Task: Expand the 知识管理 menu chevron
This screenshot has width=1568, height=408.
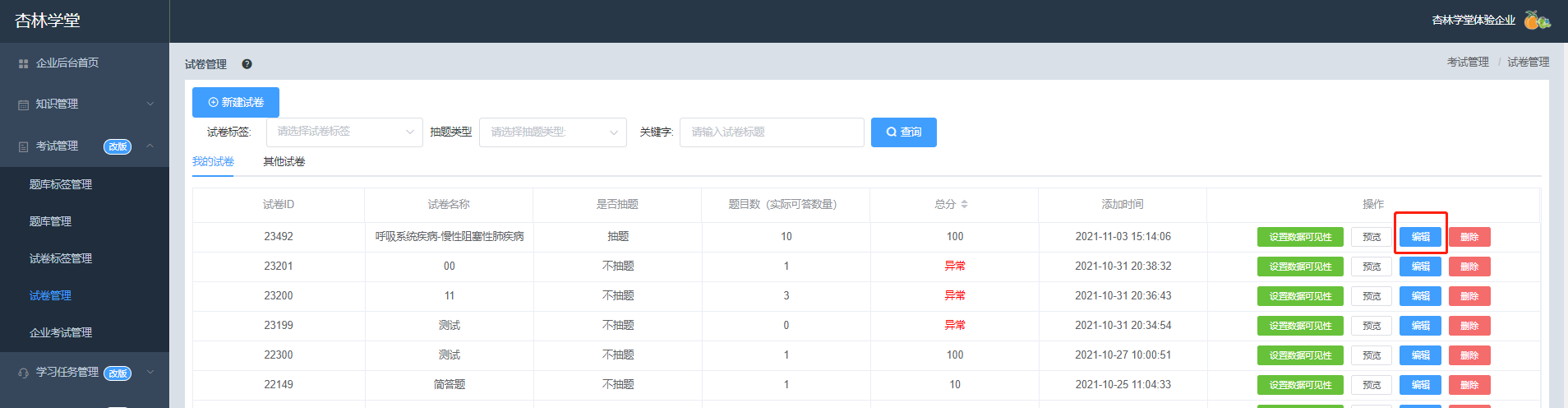Action: click(150, 104)
